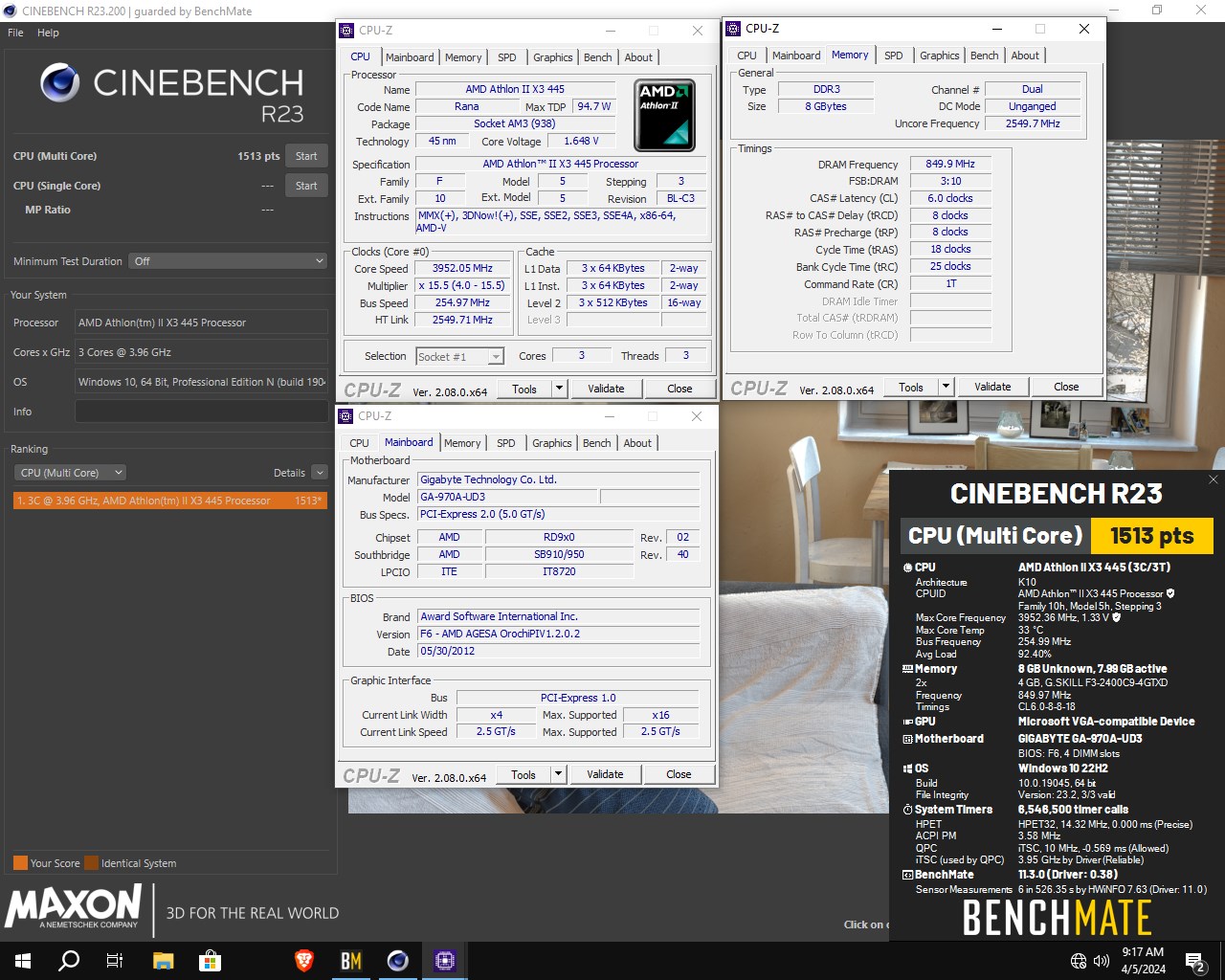The width and height of the screenshot is (1225, 980).
Task: Open Minimum Test Duration dropdown
Action: pyautogui.click(x=229, y=261)
